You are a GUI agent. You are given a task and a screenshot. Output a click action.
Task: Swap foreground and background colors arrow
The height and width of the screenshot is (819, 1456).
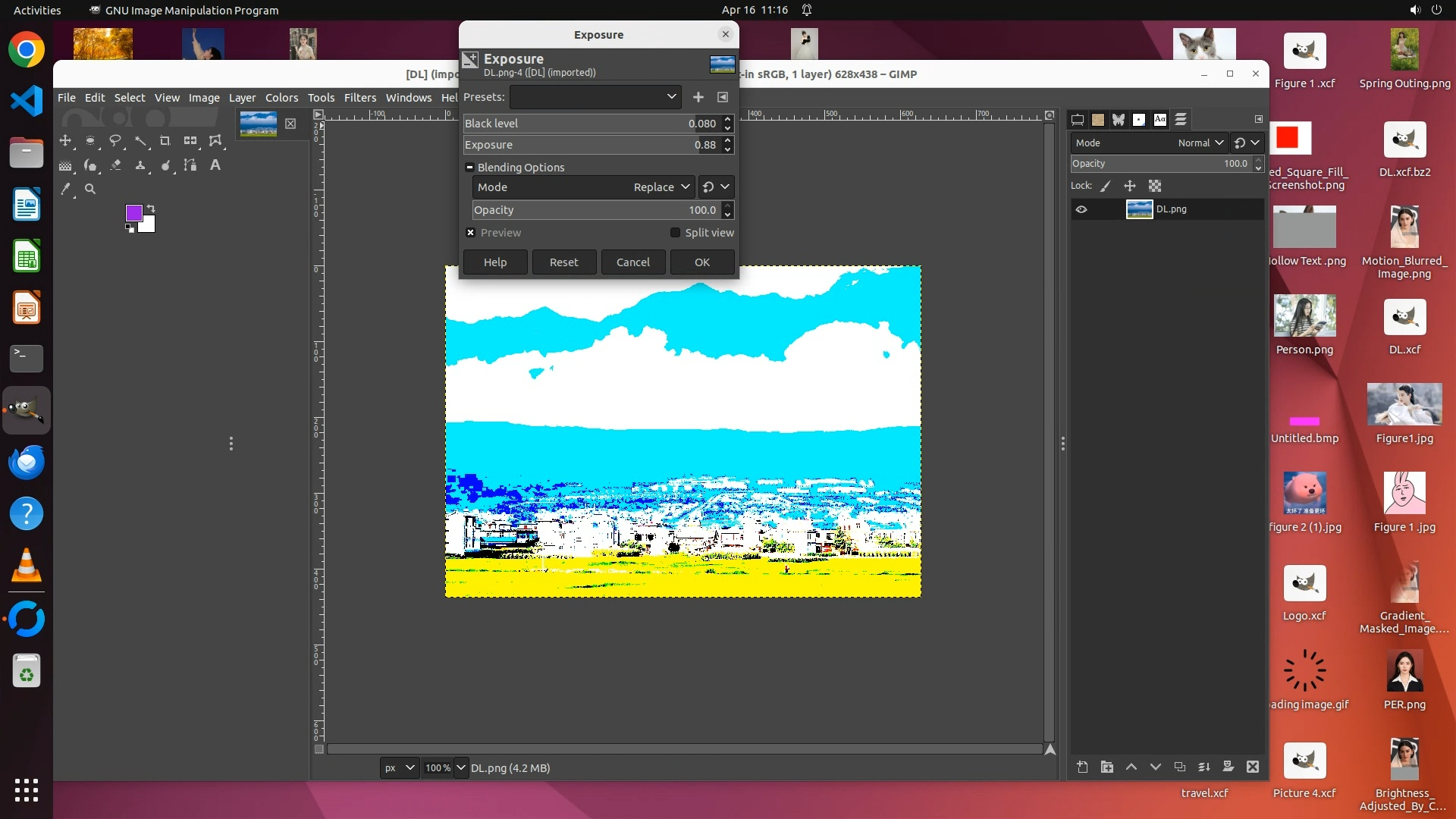(151, 209)
